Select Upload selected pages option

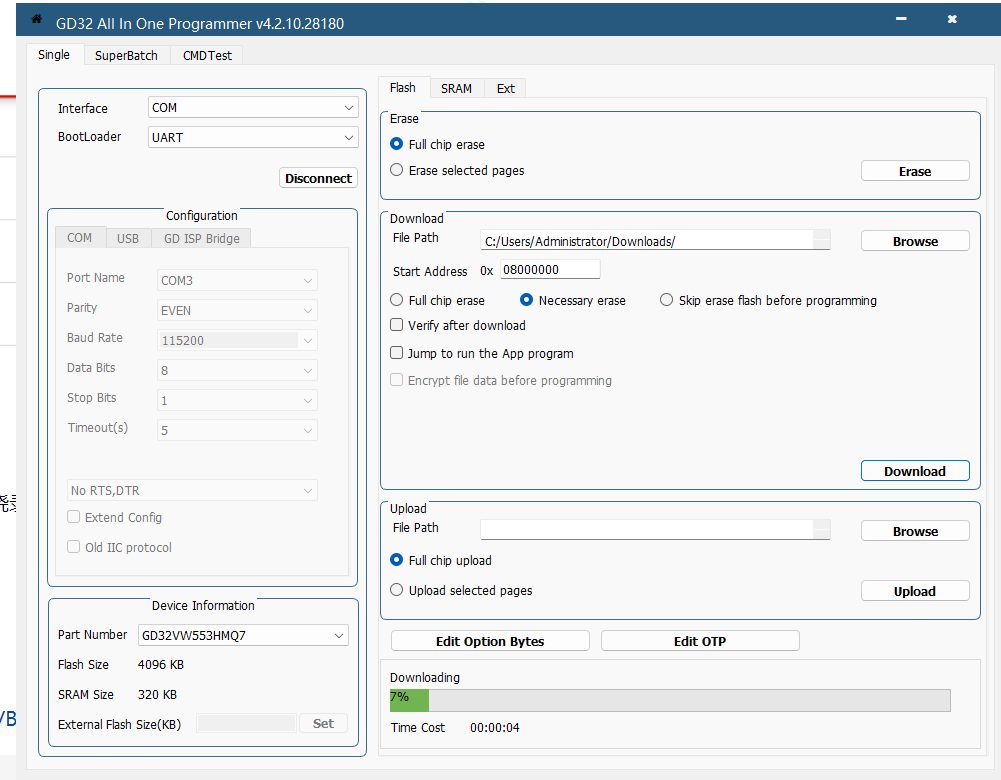point(397,590)
